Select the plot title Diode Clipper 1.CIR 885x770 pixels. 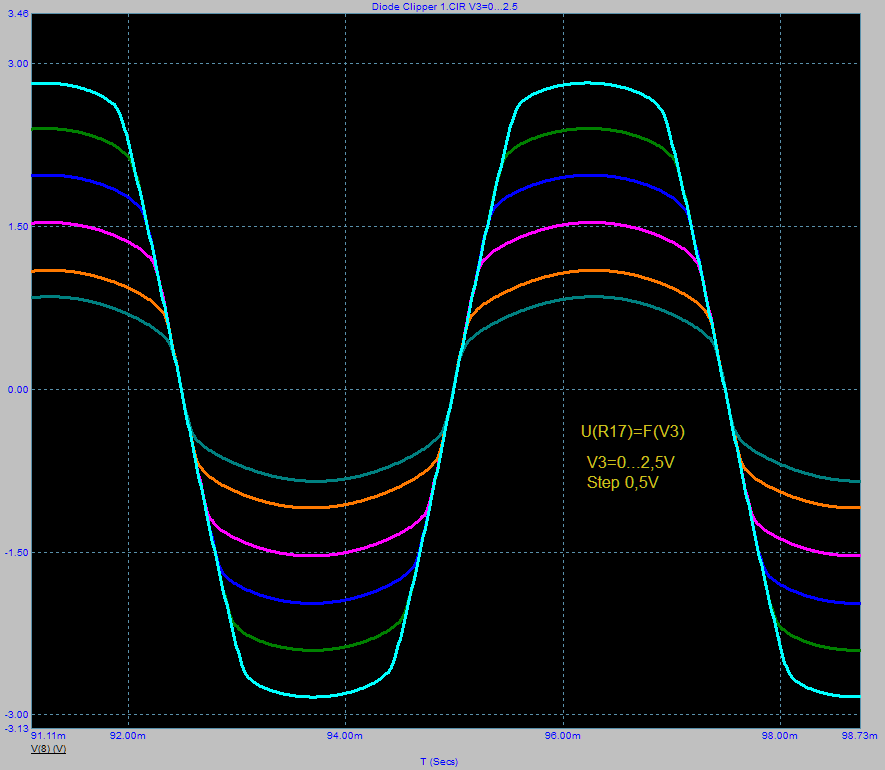pos(442,6)
